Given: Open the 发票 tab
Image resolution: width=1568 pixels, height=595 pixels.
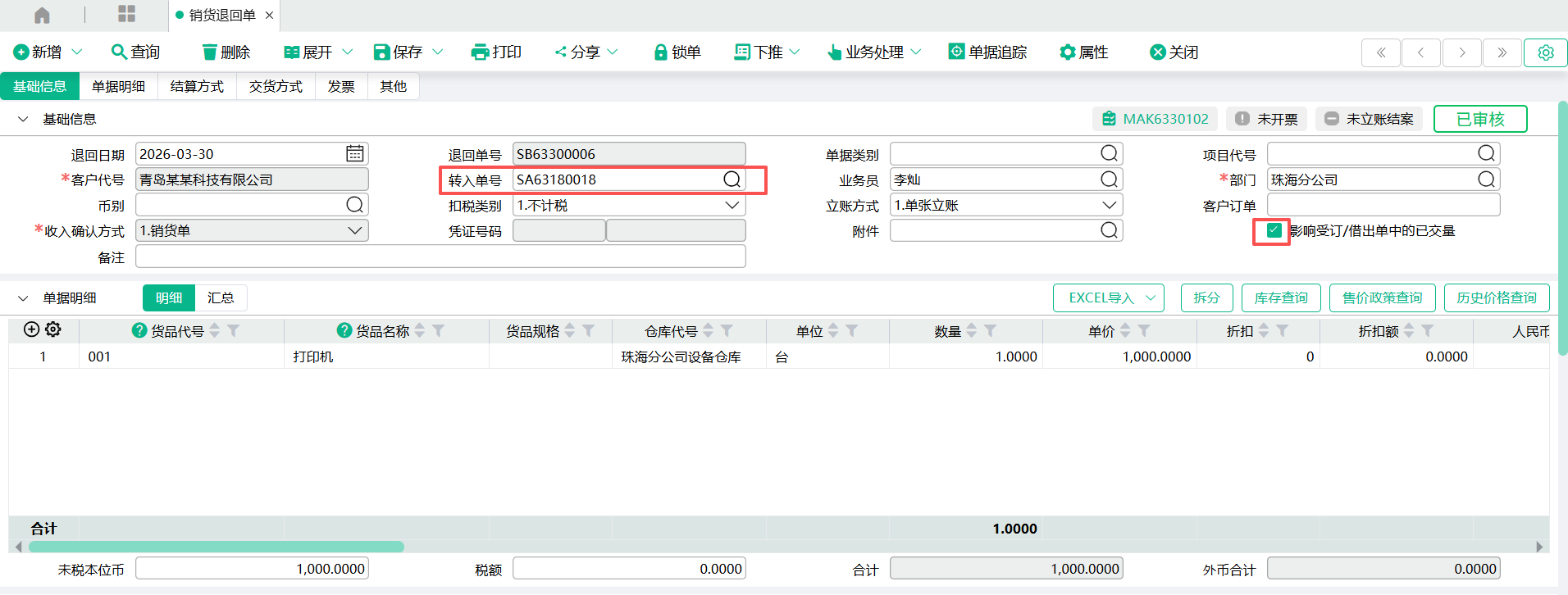Looking at the screenshot, I should point(341,87).
